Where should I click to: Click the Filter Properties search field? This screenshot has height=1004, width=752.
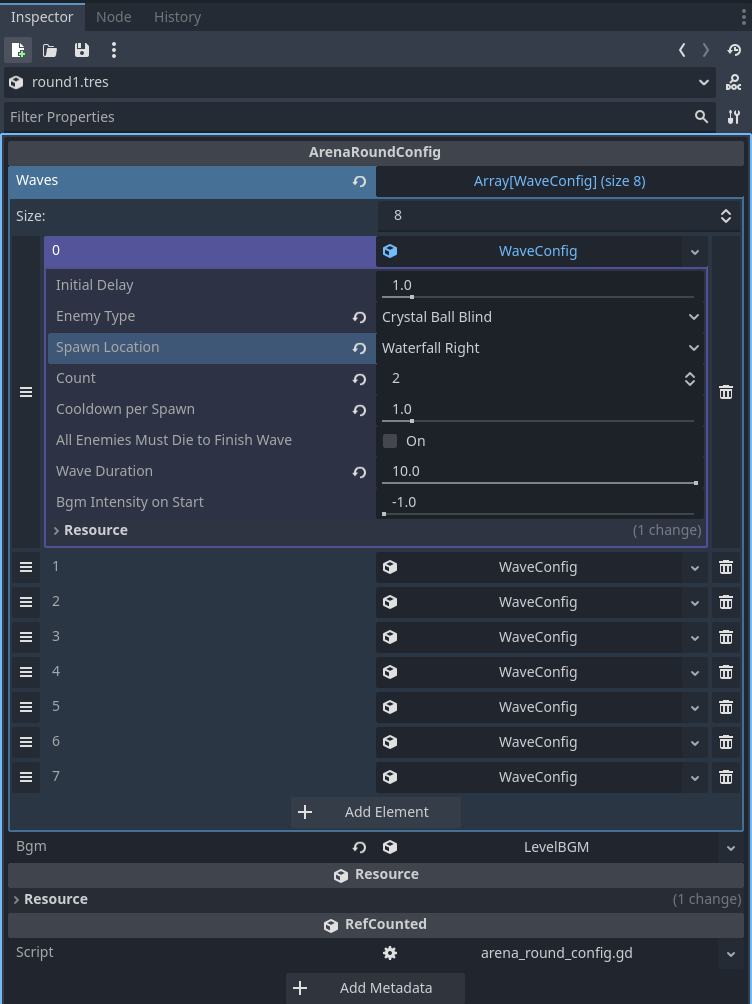click(345, 117)
